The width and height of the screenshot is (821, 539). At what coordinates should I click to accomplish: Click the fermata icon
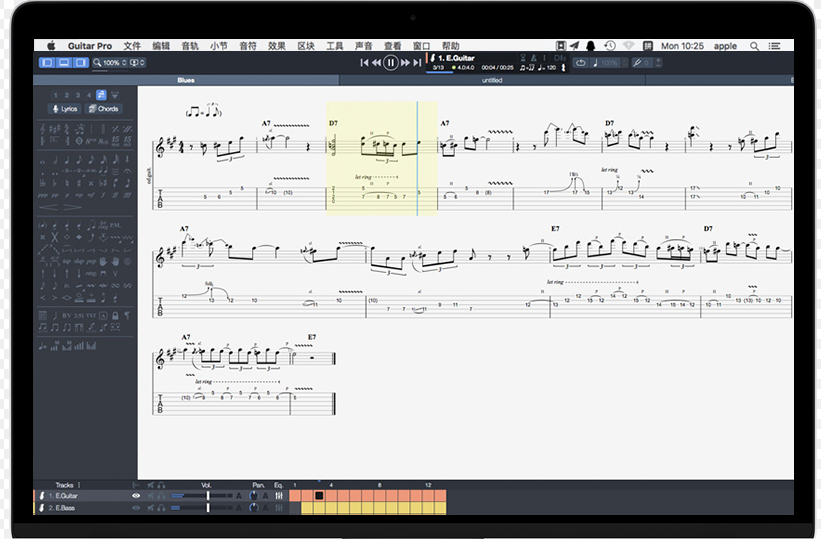[x=127, y=171]
